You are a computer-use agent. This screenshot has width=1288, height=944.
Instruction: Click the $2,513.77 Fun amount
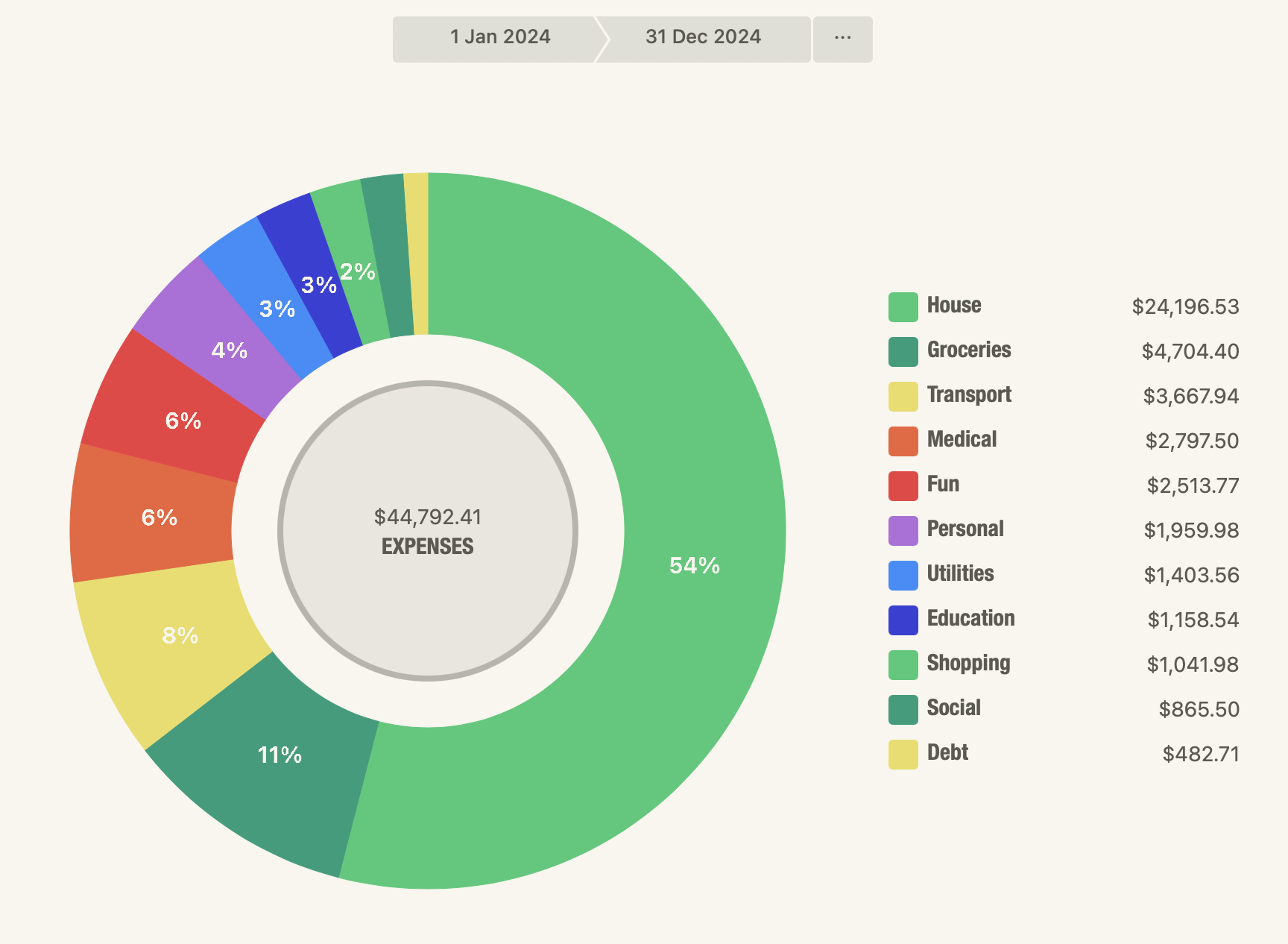(1193, 486)
